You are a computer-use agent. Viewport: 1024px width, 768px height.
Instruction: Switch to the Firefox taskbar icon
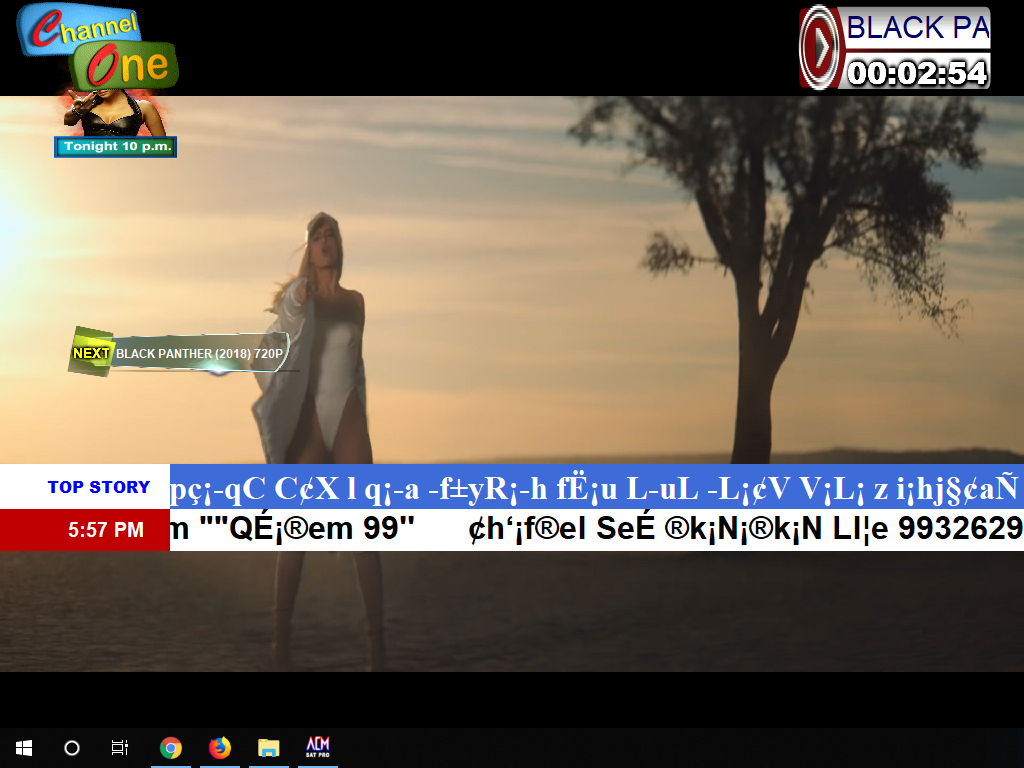pyautogui.click(x=220, y=748)
